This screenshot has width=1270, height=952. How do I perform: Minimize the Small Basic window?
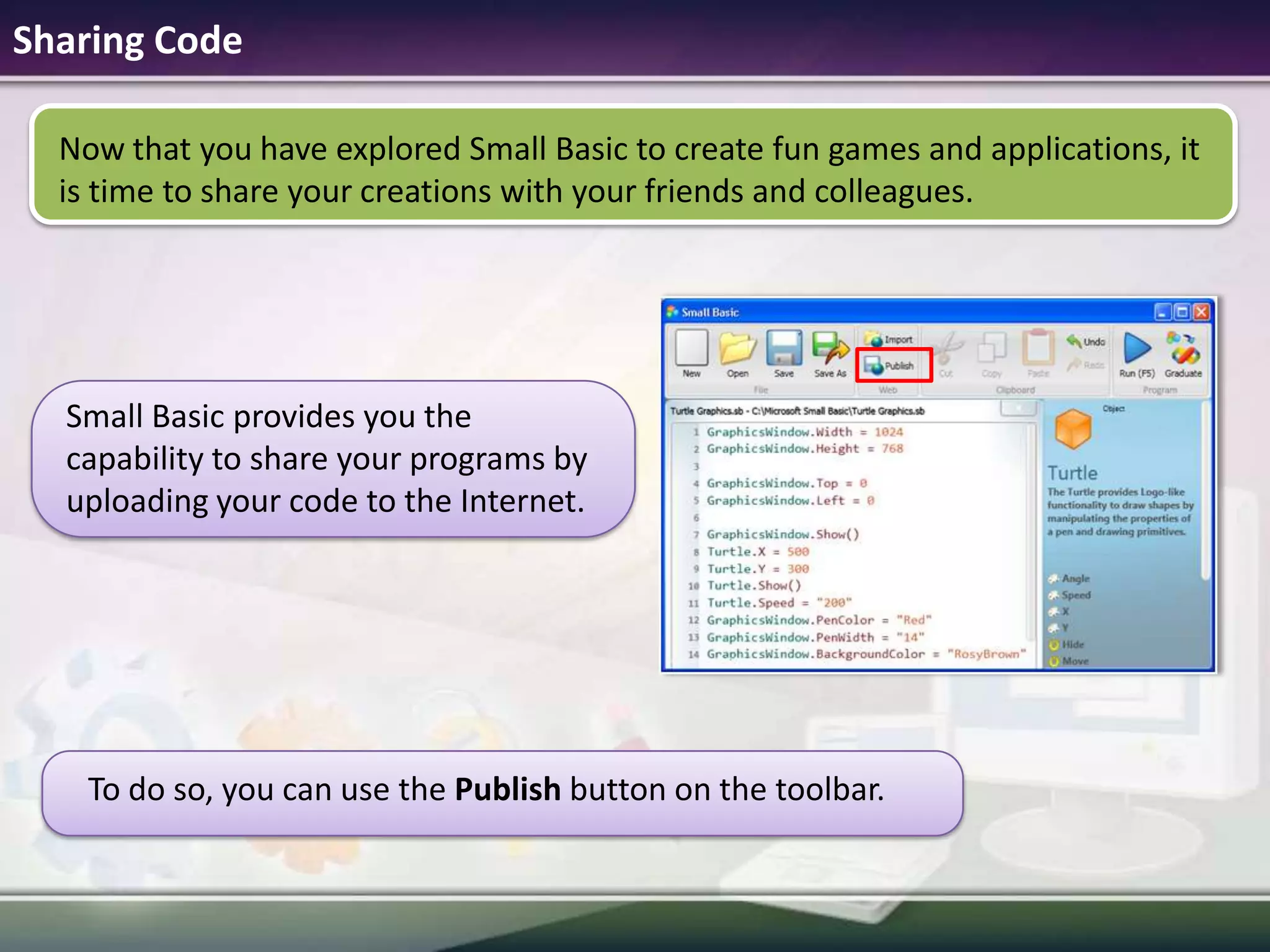(1163, 311)
